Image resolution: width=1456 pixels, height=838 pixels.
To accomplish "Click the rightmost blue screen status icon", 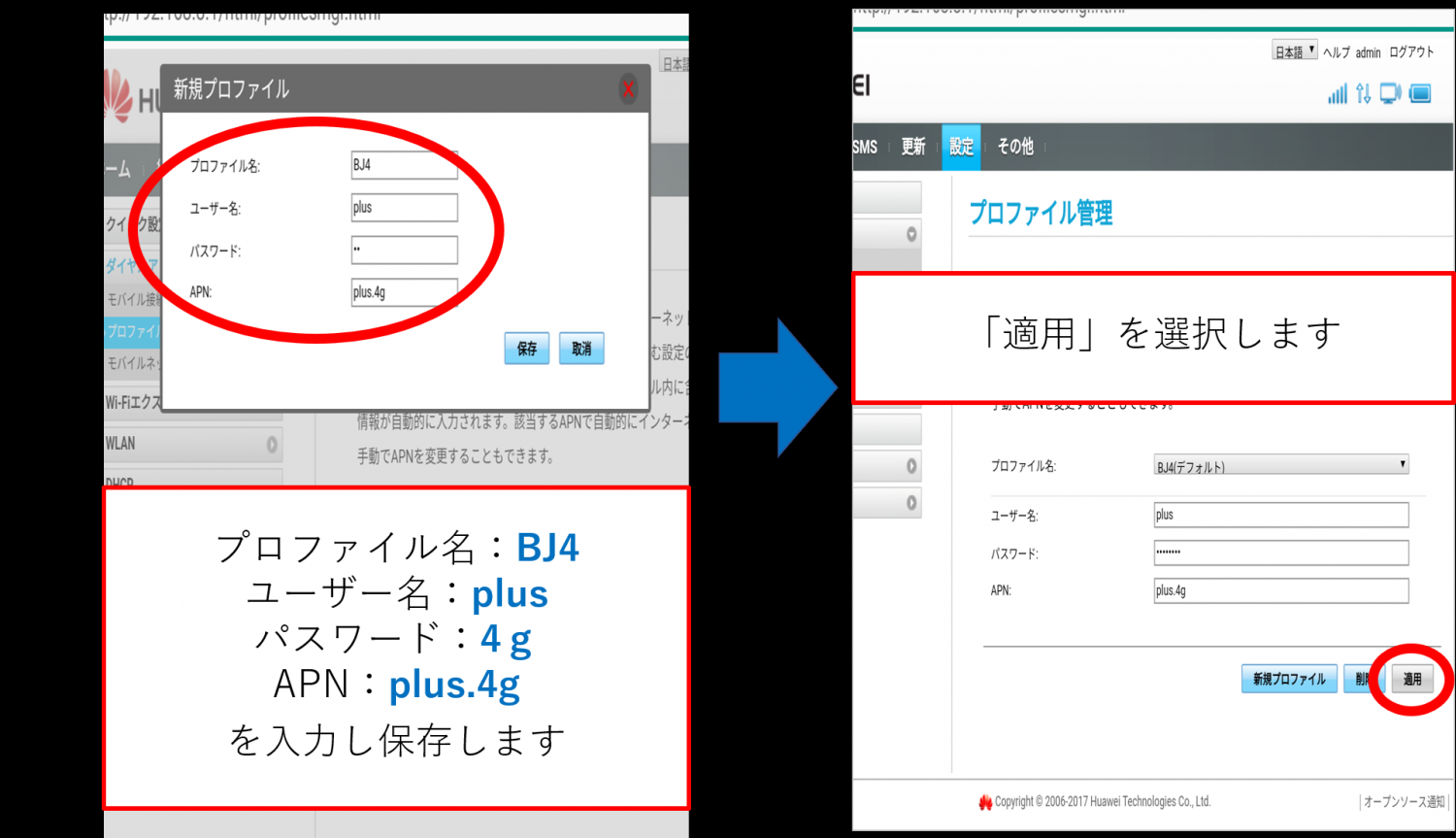I will click(1420, 94).
